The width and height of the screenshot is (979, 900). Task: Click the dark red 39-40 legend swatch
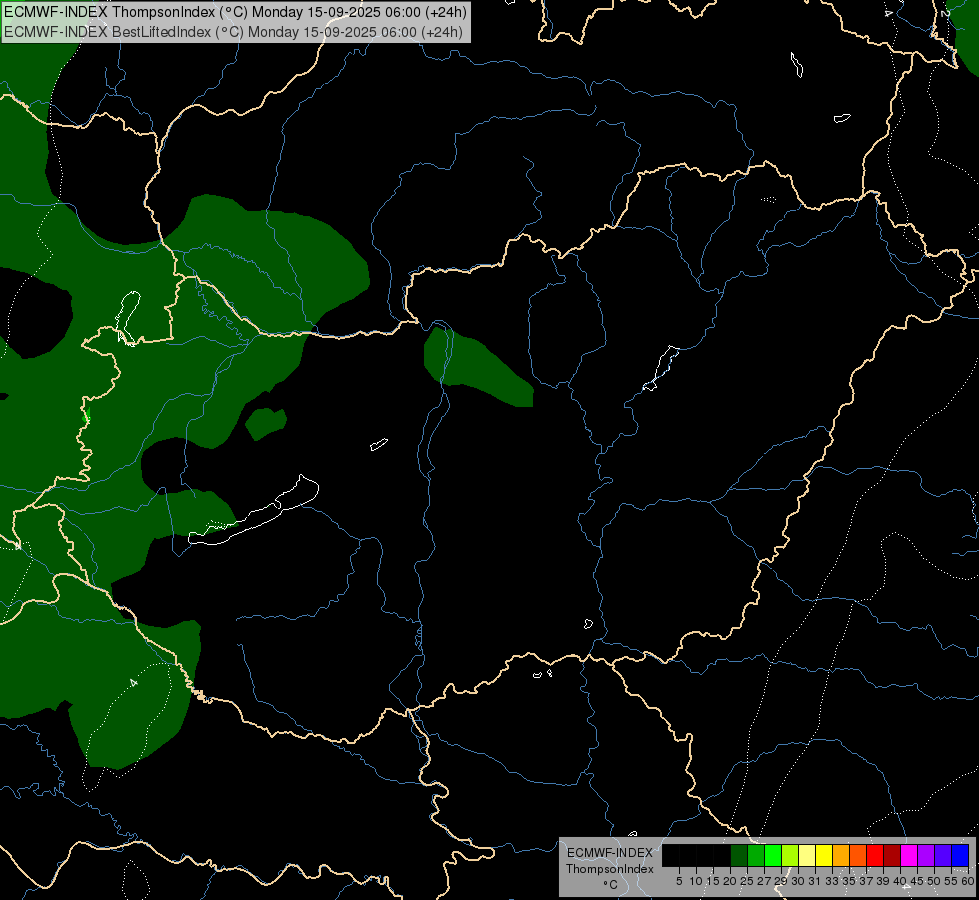pyautogui.click(x=892, y=855)
